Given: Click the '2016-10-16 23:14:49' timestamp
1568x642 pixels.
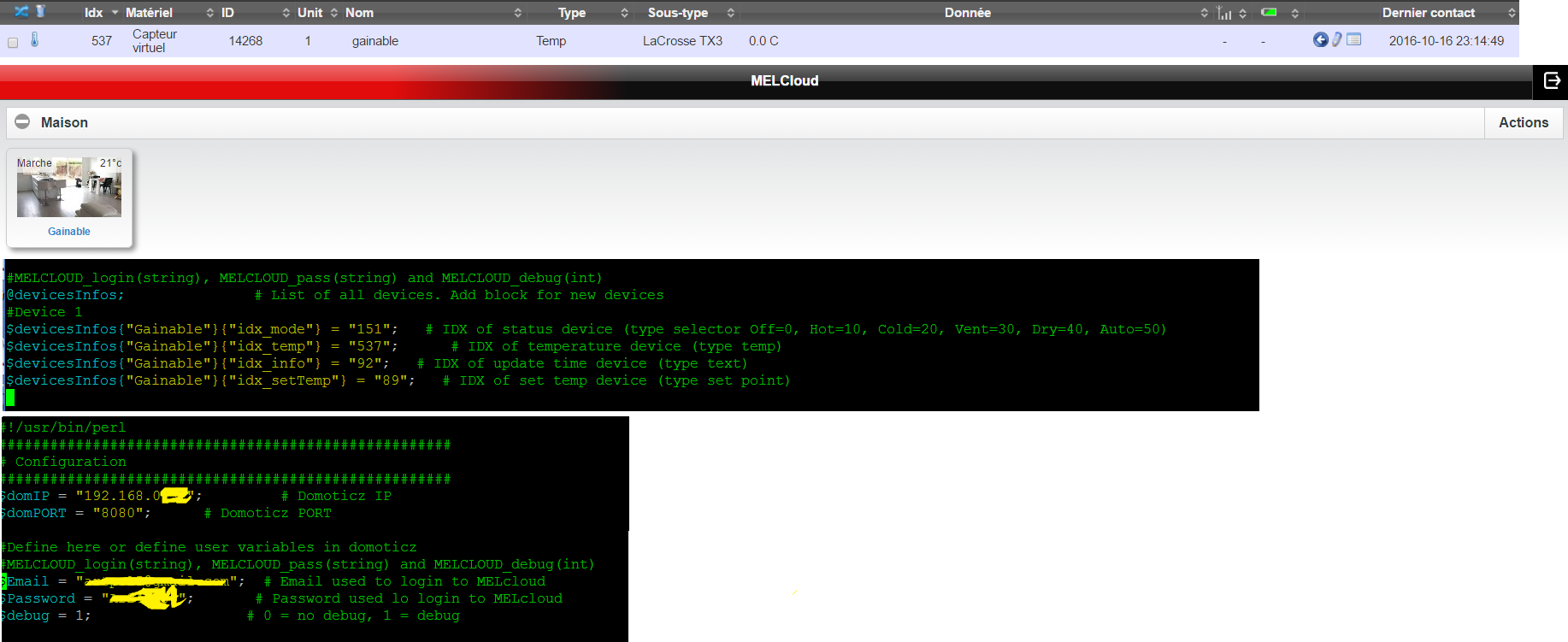Looking at the screenshot, I should tap(1447, 41).
